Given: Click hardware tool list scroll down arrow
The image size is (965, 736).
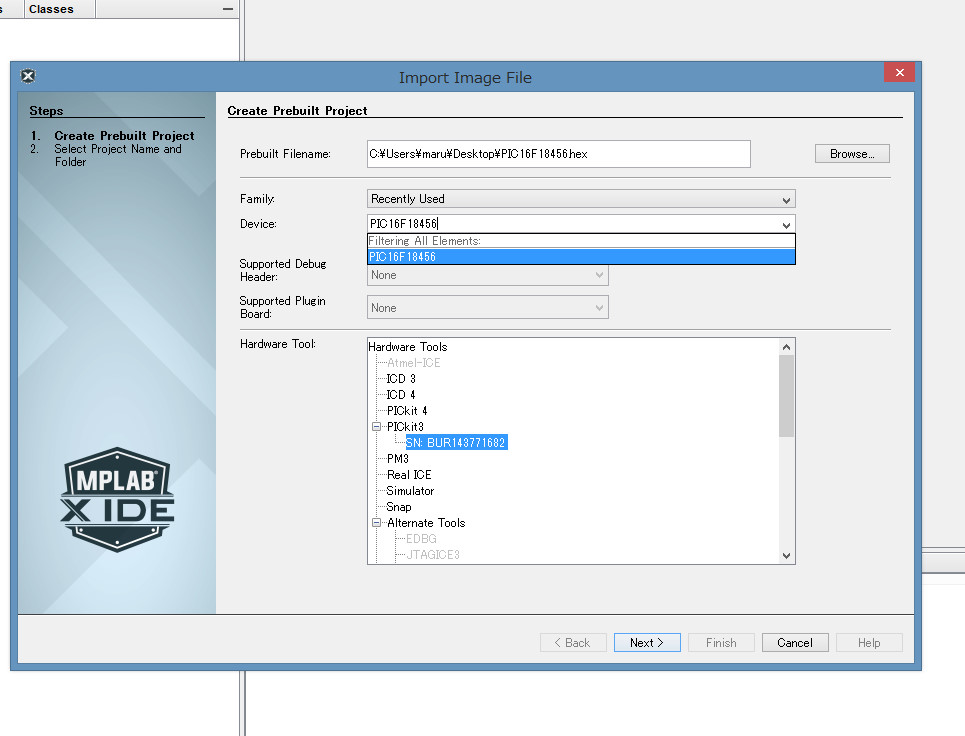Looking at the screenshot, I should (x=787, y=556).
